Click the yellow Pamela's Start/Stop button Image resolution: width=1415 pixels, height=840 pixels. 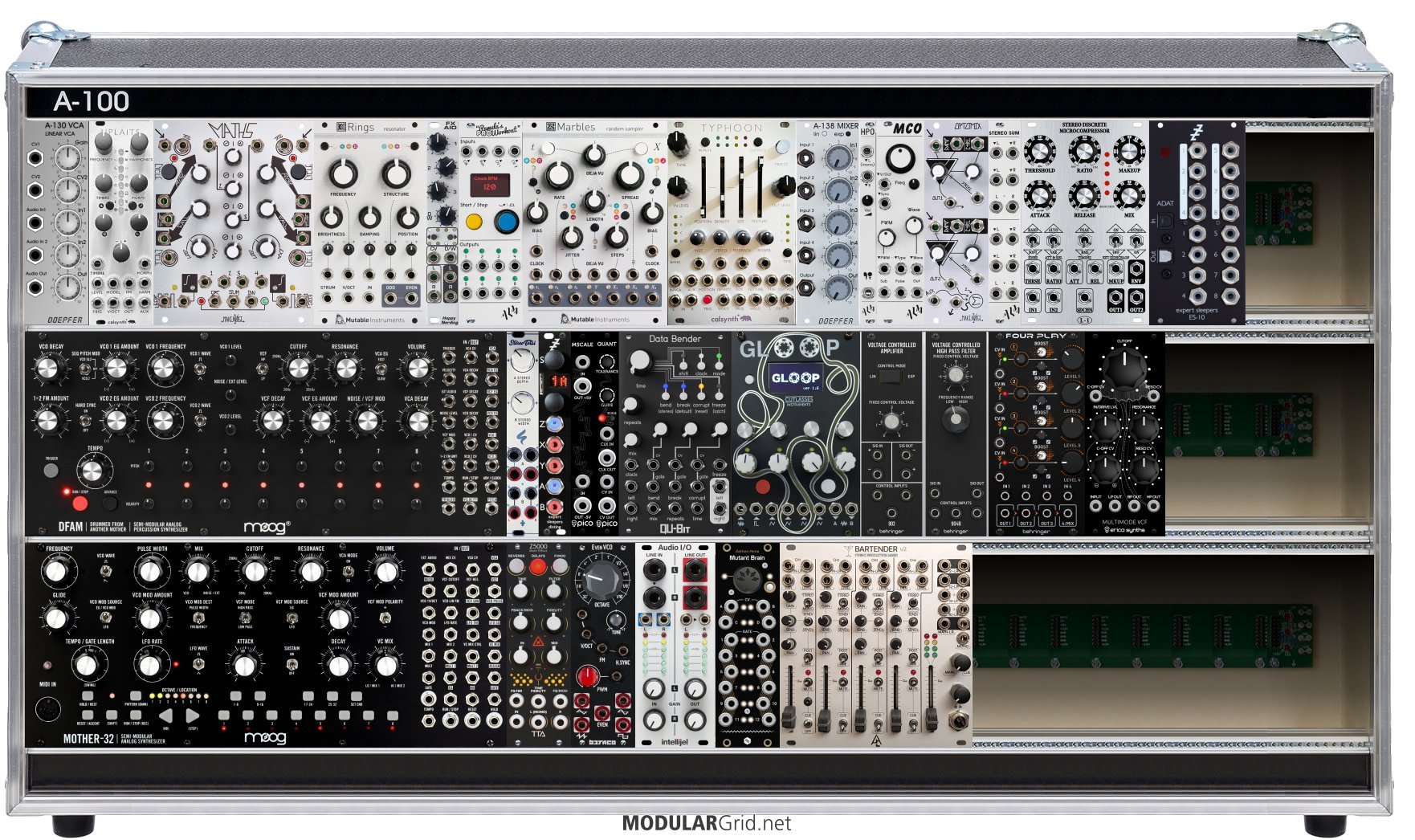point(474,222)
